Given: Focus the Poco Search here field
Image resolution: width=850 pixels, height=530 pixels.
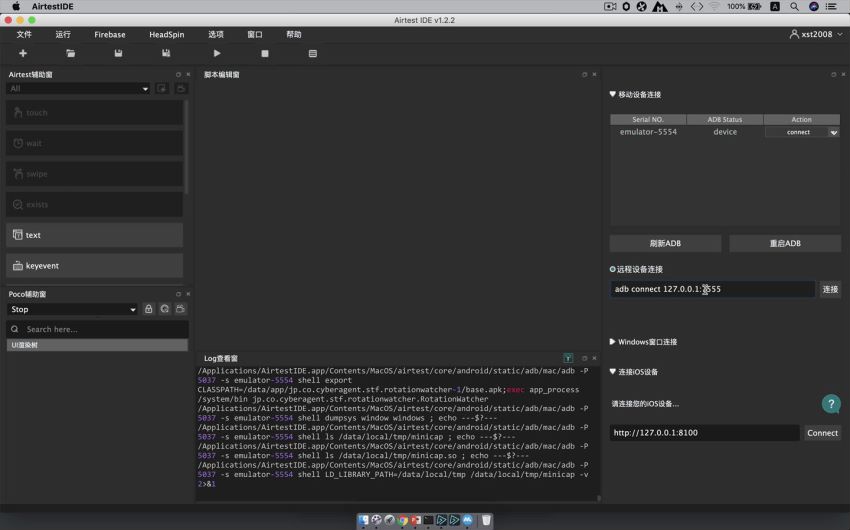Looking at the screenshot, I should click(x=98, y=329).
